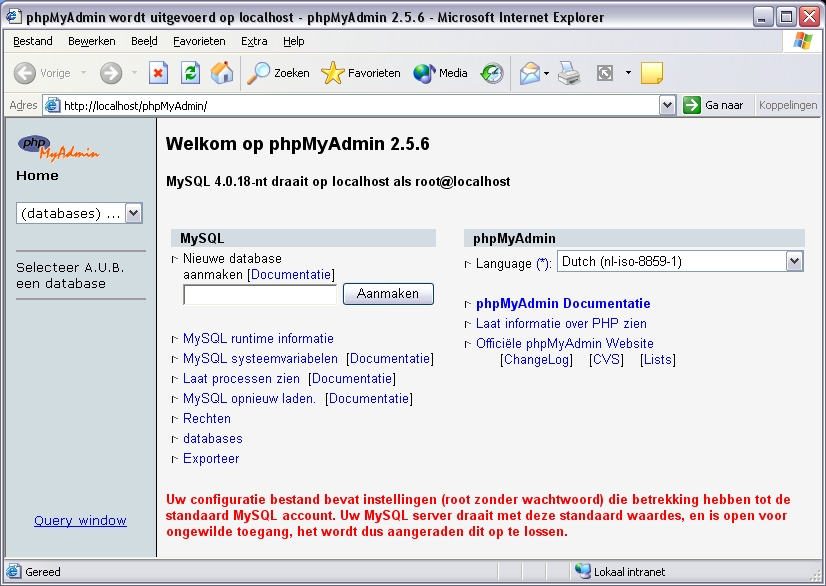Open Favorieten star toolbar button
This screenshot has height=586, width=826.
(361, 73)
